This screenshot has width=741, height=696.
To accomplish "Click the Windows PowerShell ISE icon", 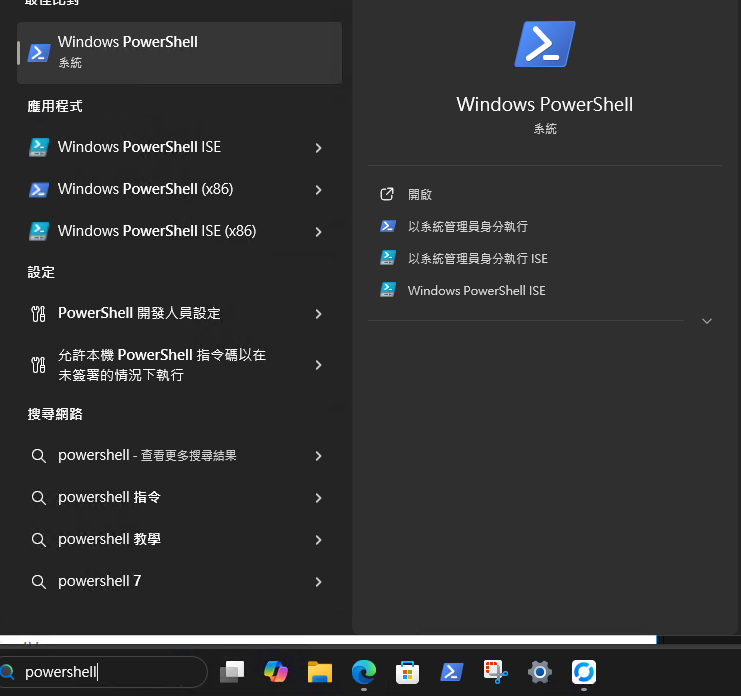I will click(39, 147).
